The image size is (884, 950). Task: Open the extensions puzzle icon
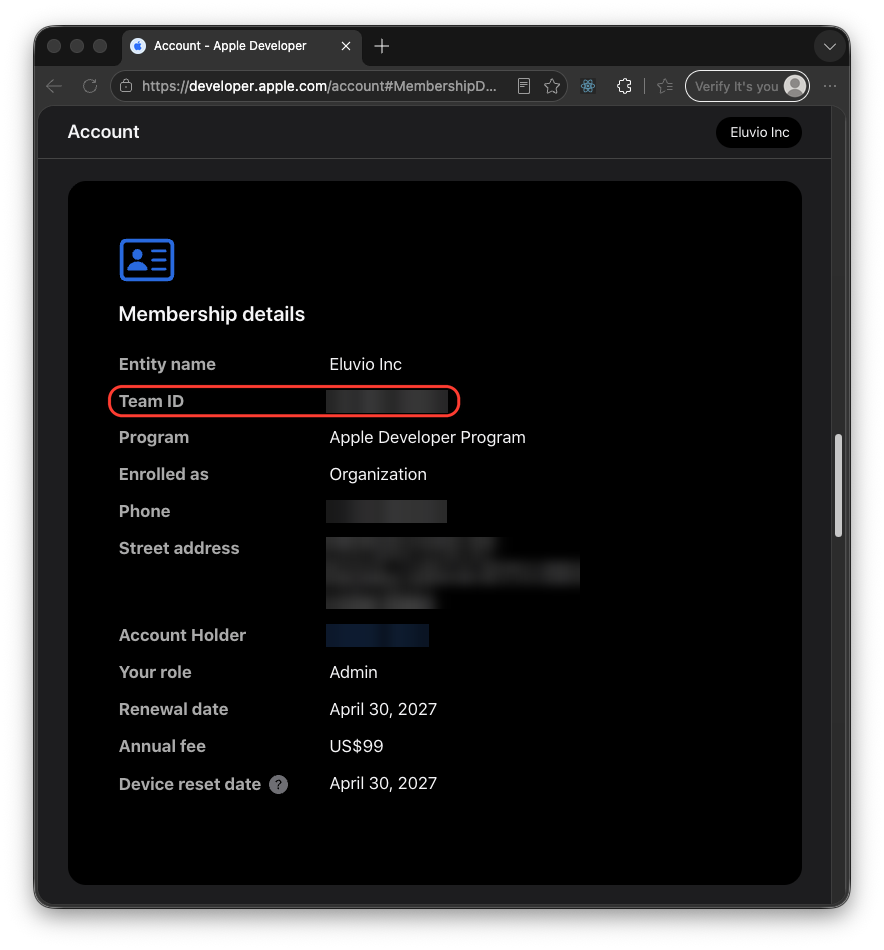[624, 86]
